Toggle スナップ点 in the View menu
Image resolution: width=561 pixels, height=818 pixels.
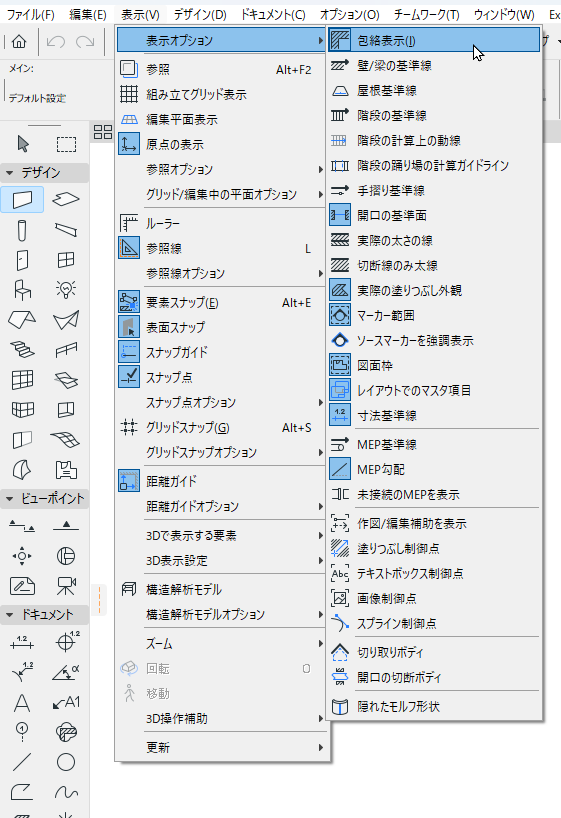[222, 377]
